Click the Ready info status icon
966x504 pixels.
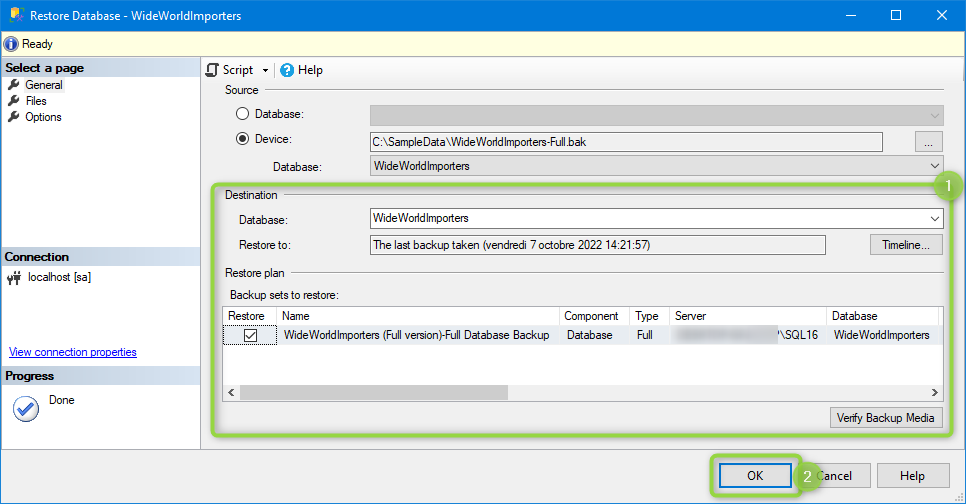(11, 44)
